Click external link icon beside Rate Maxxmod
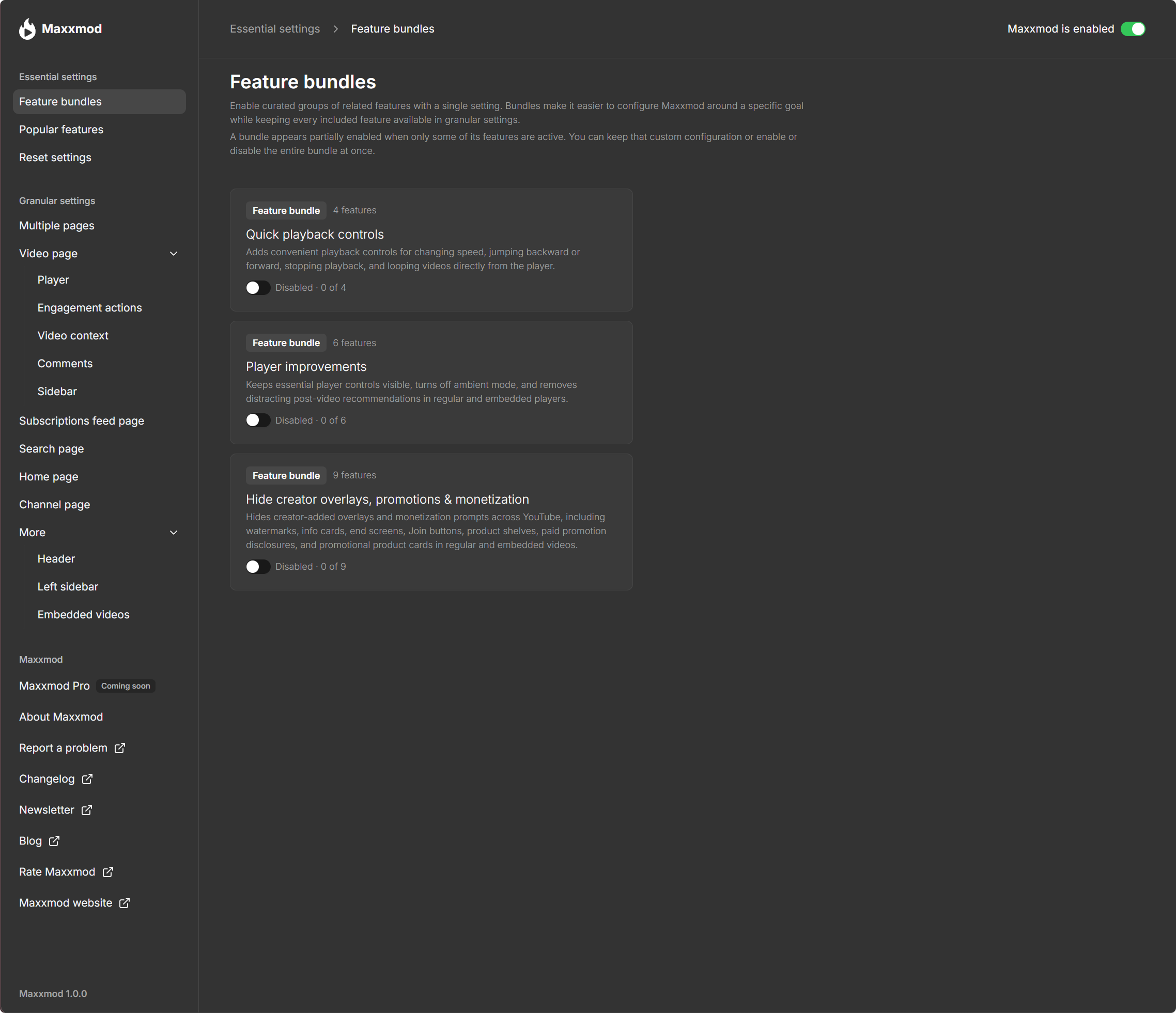The width and height of the screenshot is (1176, 1013). tap(108, 871)
